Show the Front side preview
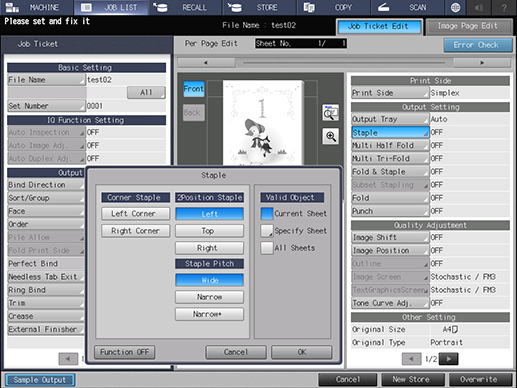Image resolution: width=517 pixels, height=388 pixels. [x=194, y=89]
